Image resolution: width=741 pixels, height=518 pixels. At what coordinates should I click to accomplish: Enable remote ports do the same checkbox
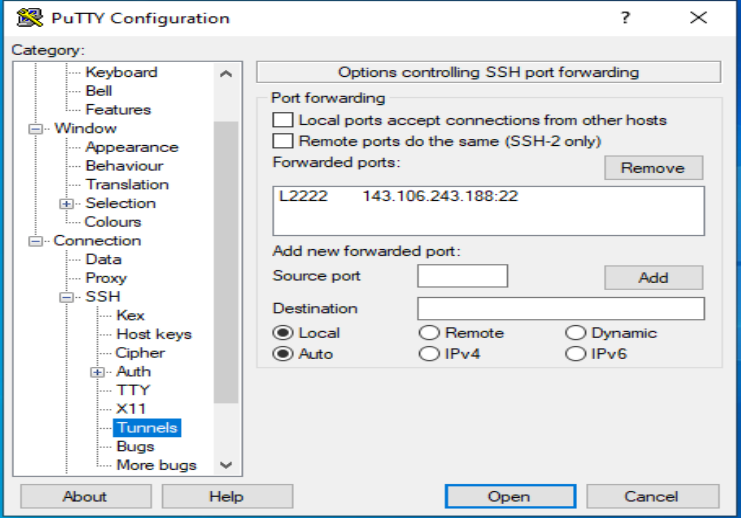[x=283, y=141]
